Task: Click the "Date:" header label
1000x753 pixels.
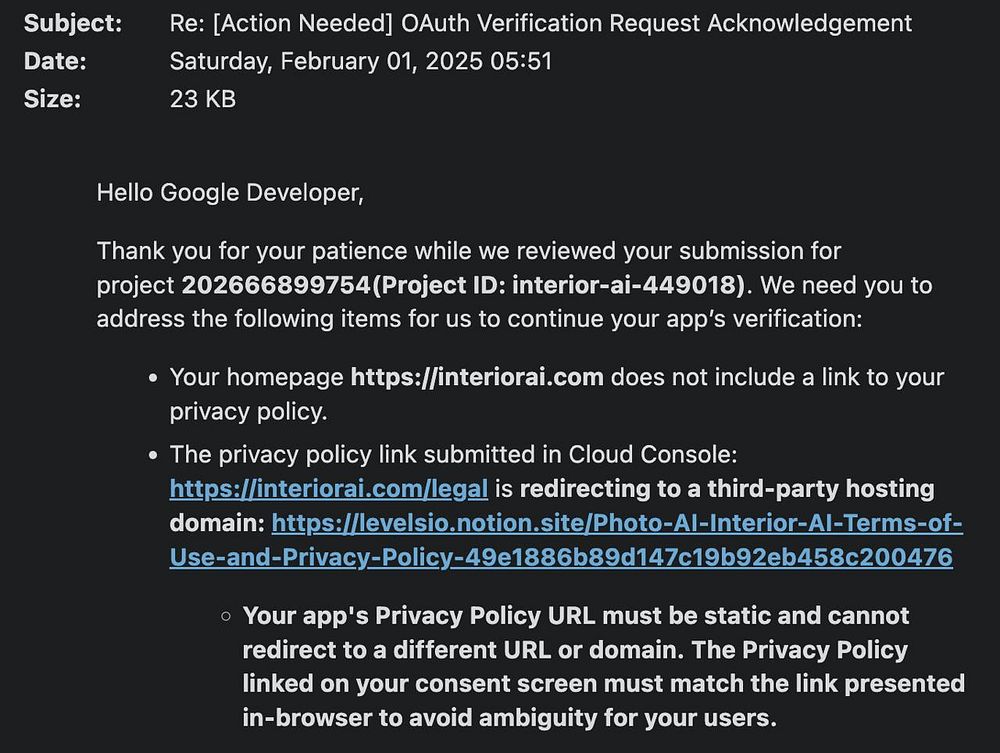Action: [x=55, y=61]
